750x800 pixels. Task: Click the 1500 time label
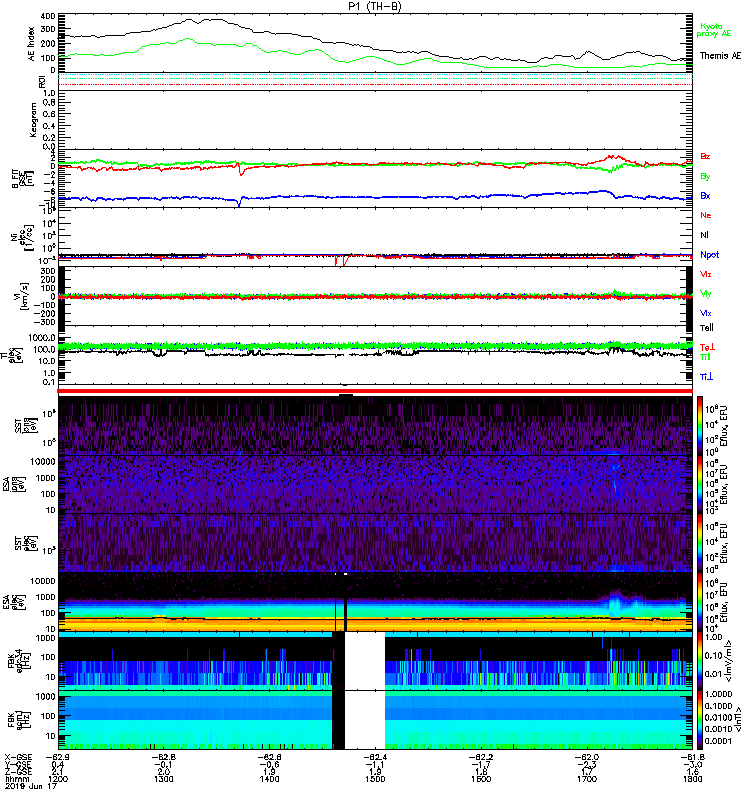(x=375, y=779)
